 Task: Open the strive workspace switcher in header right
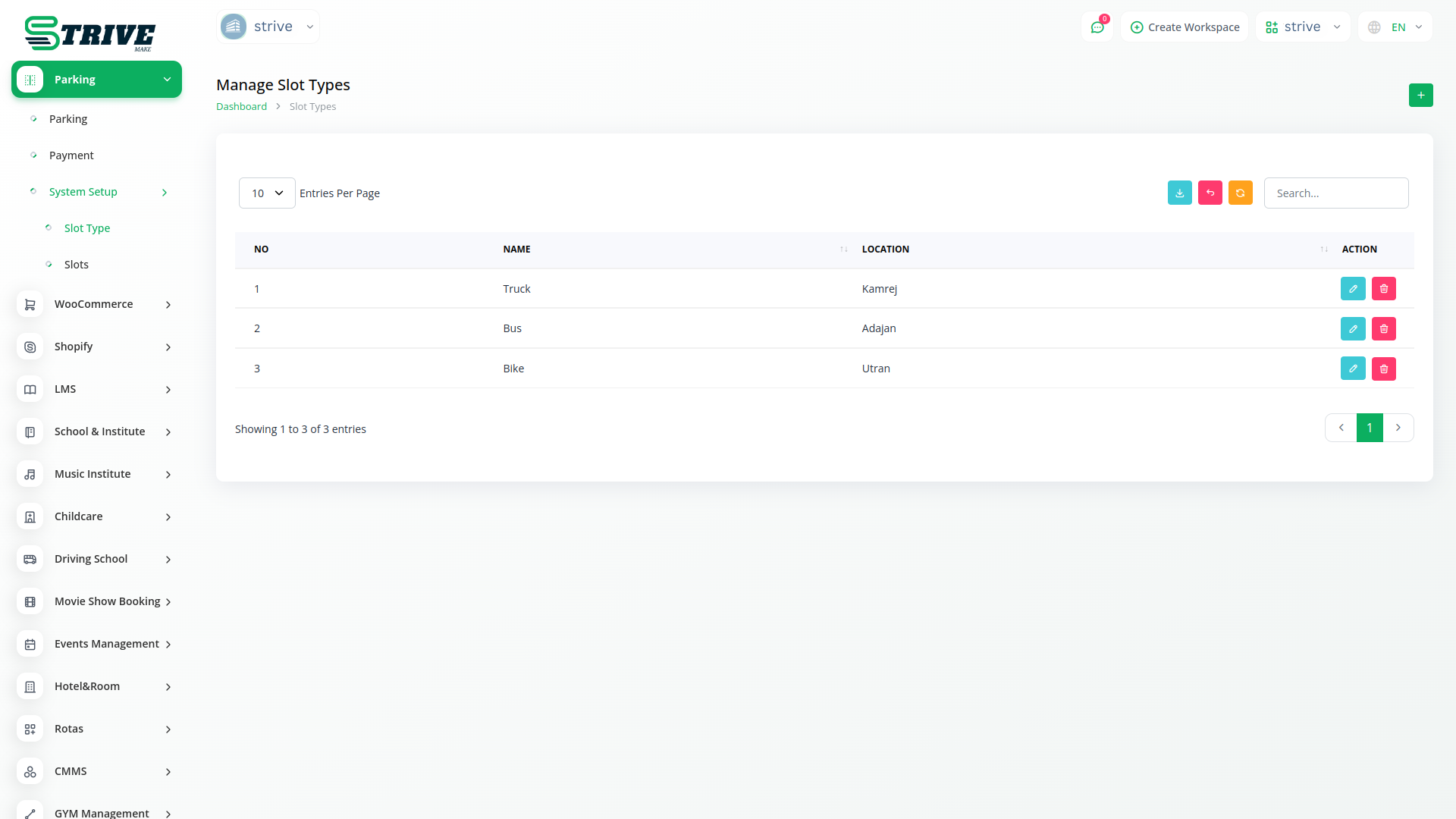[x=1302, y=27]
